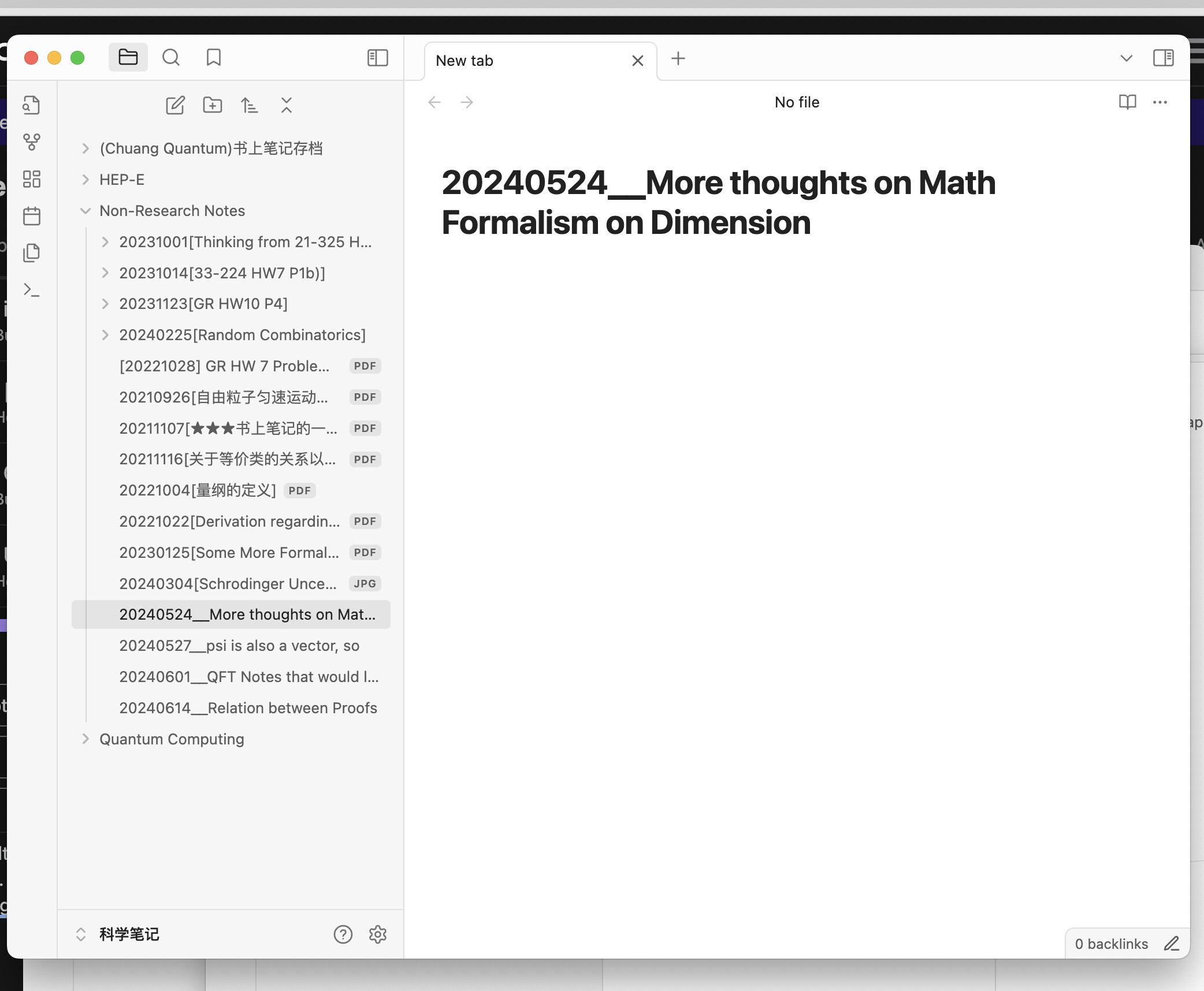
Task: Change sort order icon
Action: [250, 105]
